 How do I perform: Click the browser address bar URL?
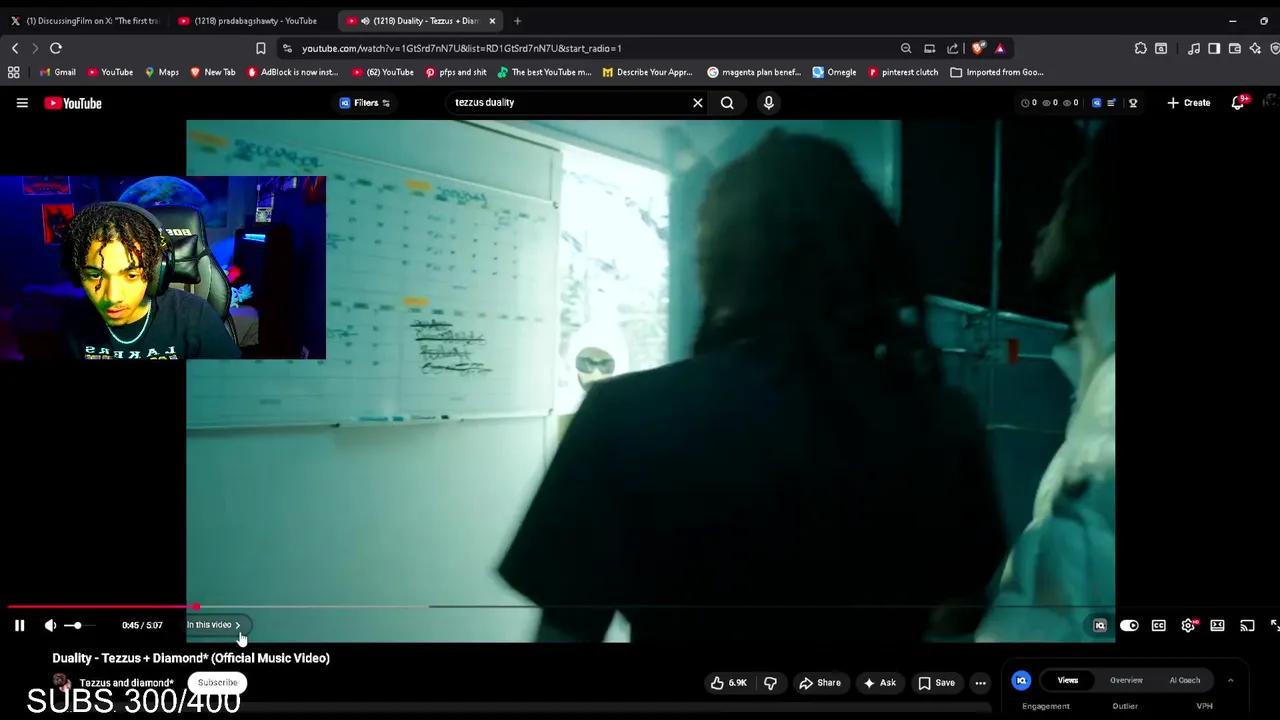461,48
